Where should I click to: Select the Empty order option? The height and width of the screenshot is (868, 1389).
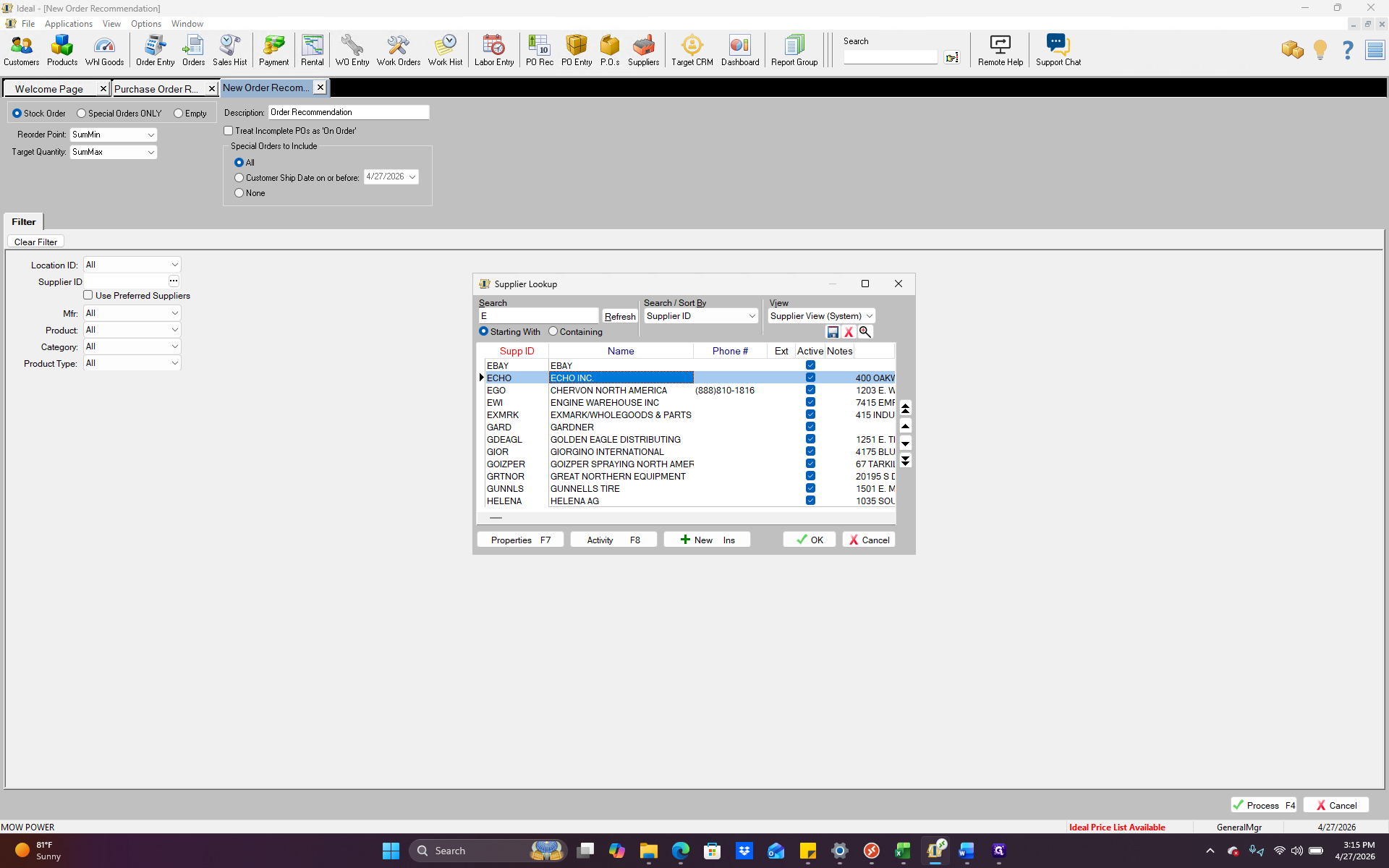point(178,114)
